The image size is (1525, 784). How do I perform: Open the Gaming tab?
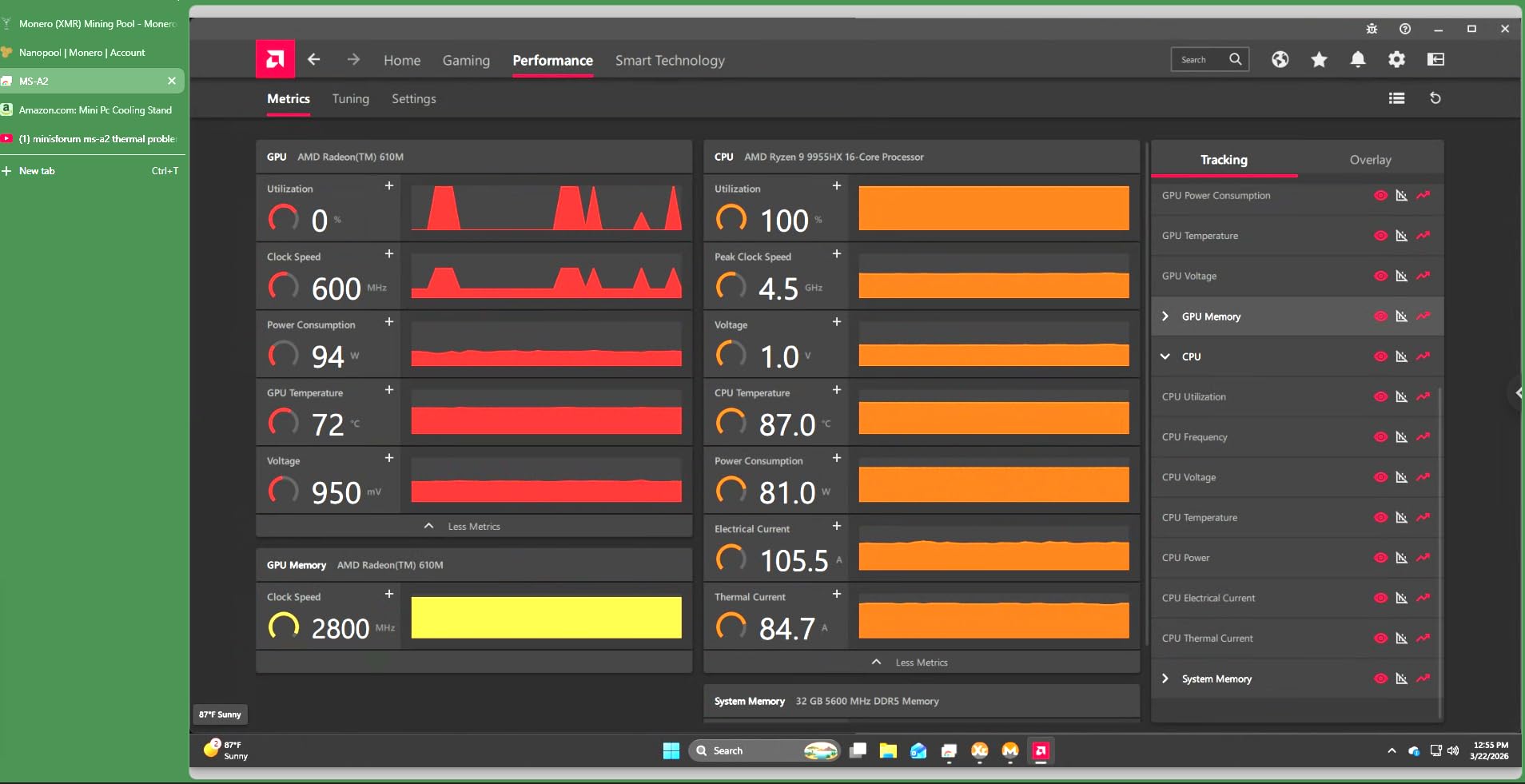pos(466,61)
